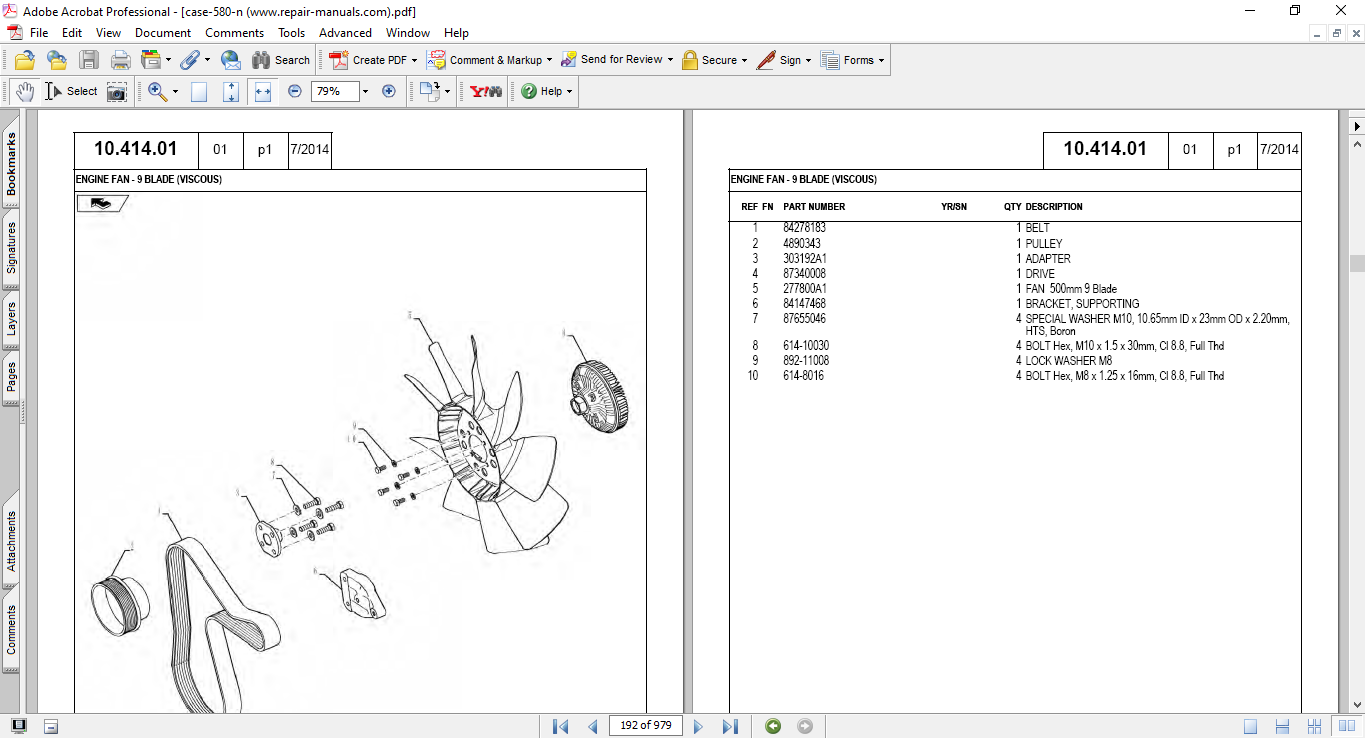The image size is (1365, 738).
Task: Open the zoom percentage dropdown arrow
Action: (365, 91)
